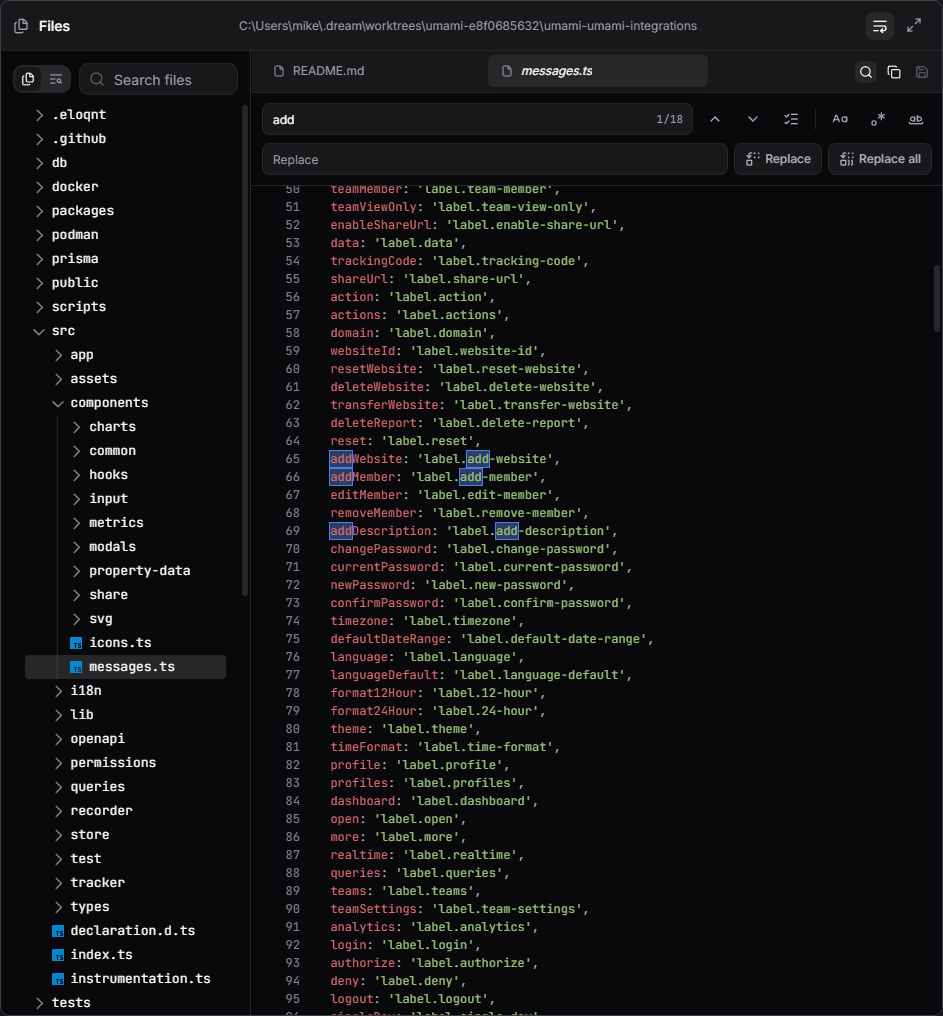Toggle whole word match option
Viewport: 943px width, 1016px height.
[916, 119]
